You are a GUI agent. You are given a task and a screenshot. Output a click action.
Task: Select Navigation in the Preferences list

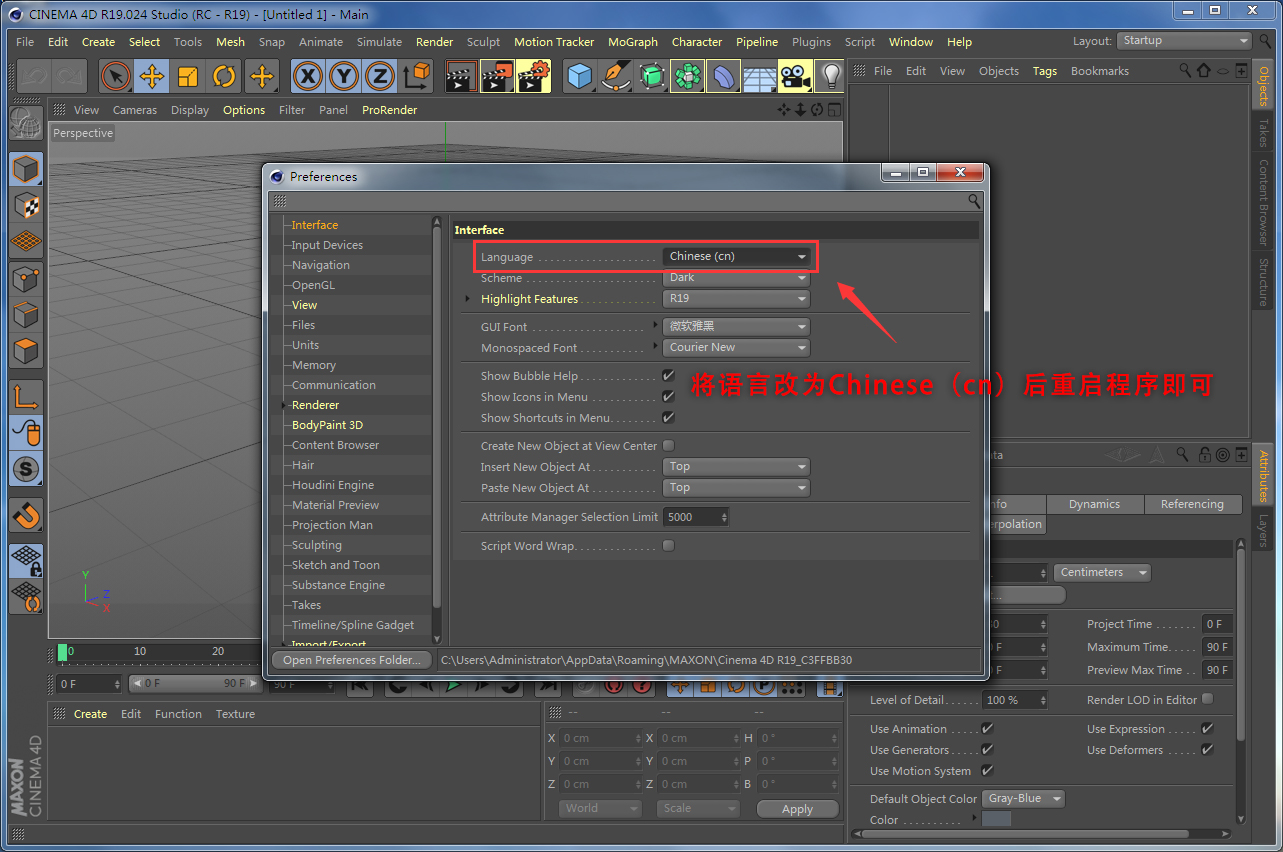[320, 265]
